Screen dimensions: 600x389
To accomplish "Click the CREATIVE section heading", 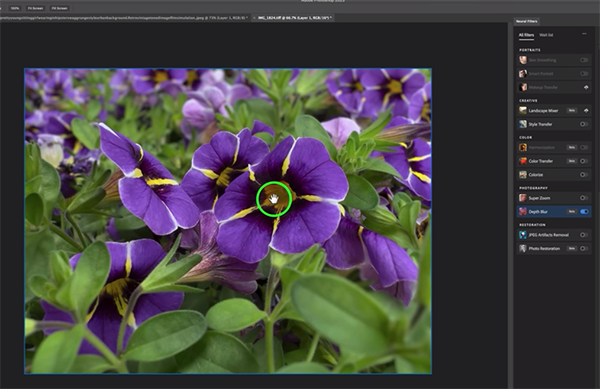I will (x=528, y=101).
